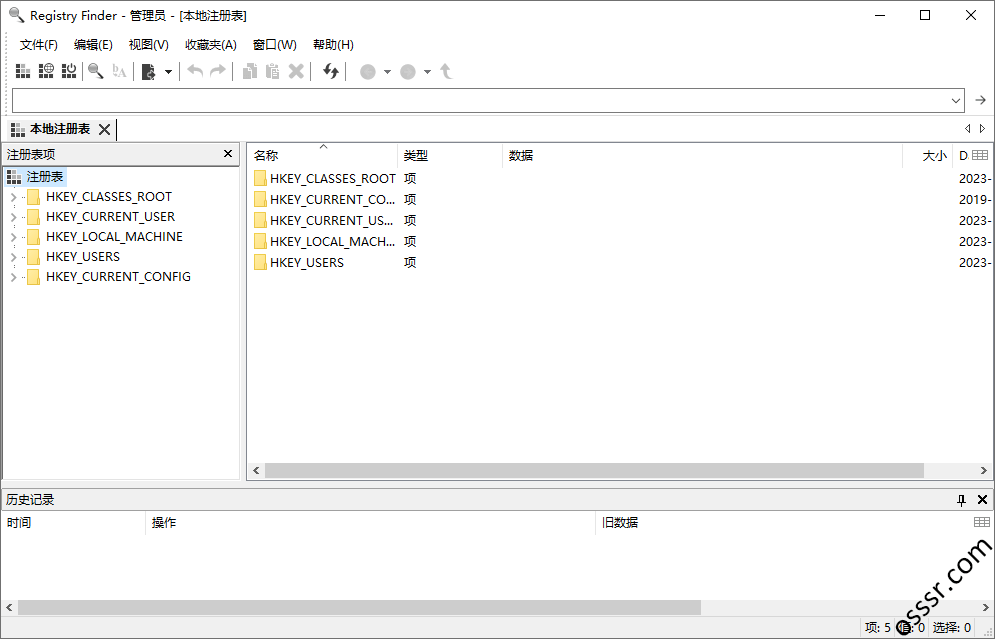The height and width of the screenshot is (639, 995).
Task: Click history panel horizontal scrollbar thumb
Action: pos(359,607)
